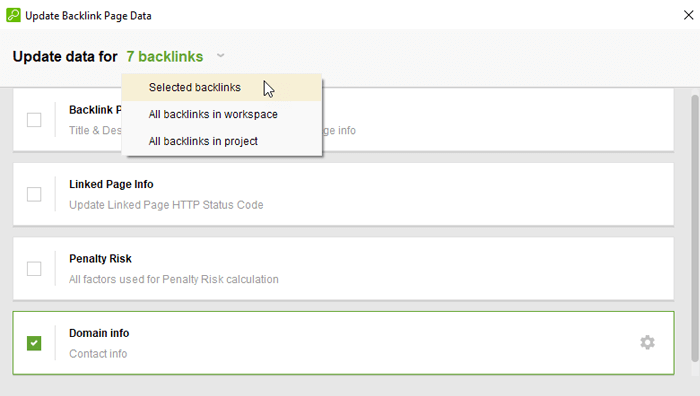Viewport: 700px width, 396px height.
Task: Open Domain info settings gear
Action: [647, 342]
